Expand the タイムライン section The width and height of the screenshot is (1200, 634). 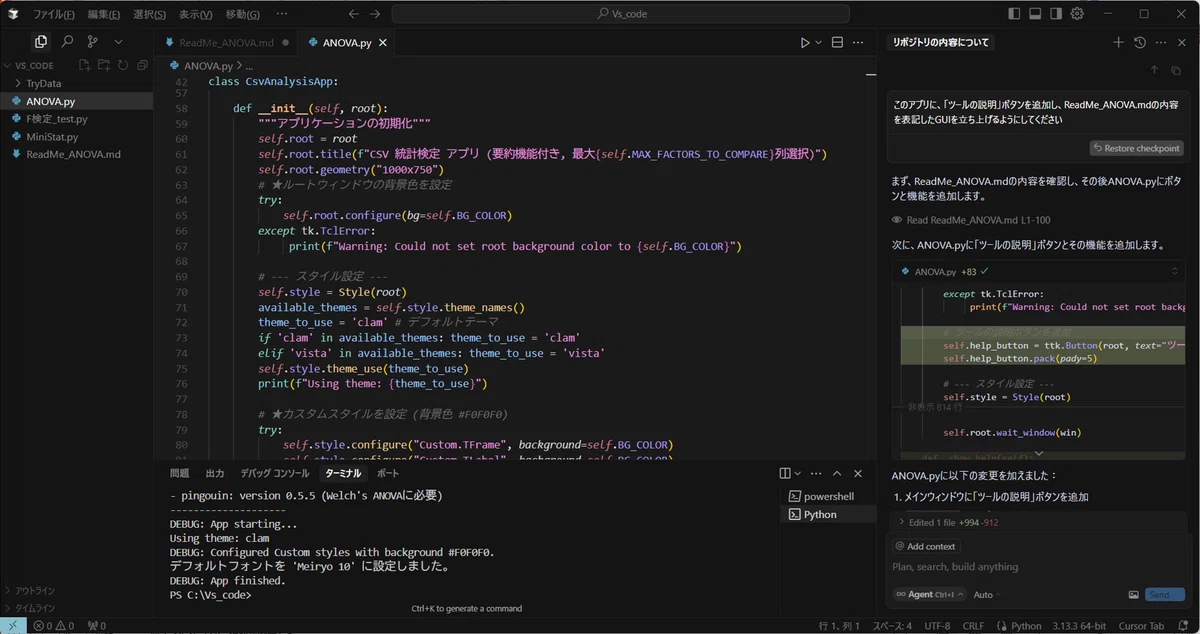[77, 607]
